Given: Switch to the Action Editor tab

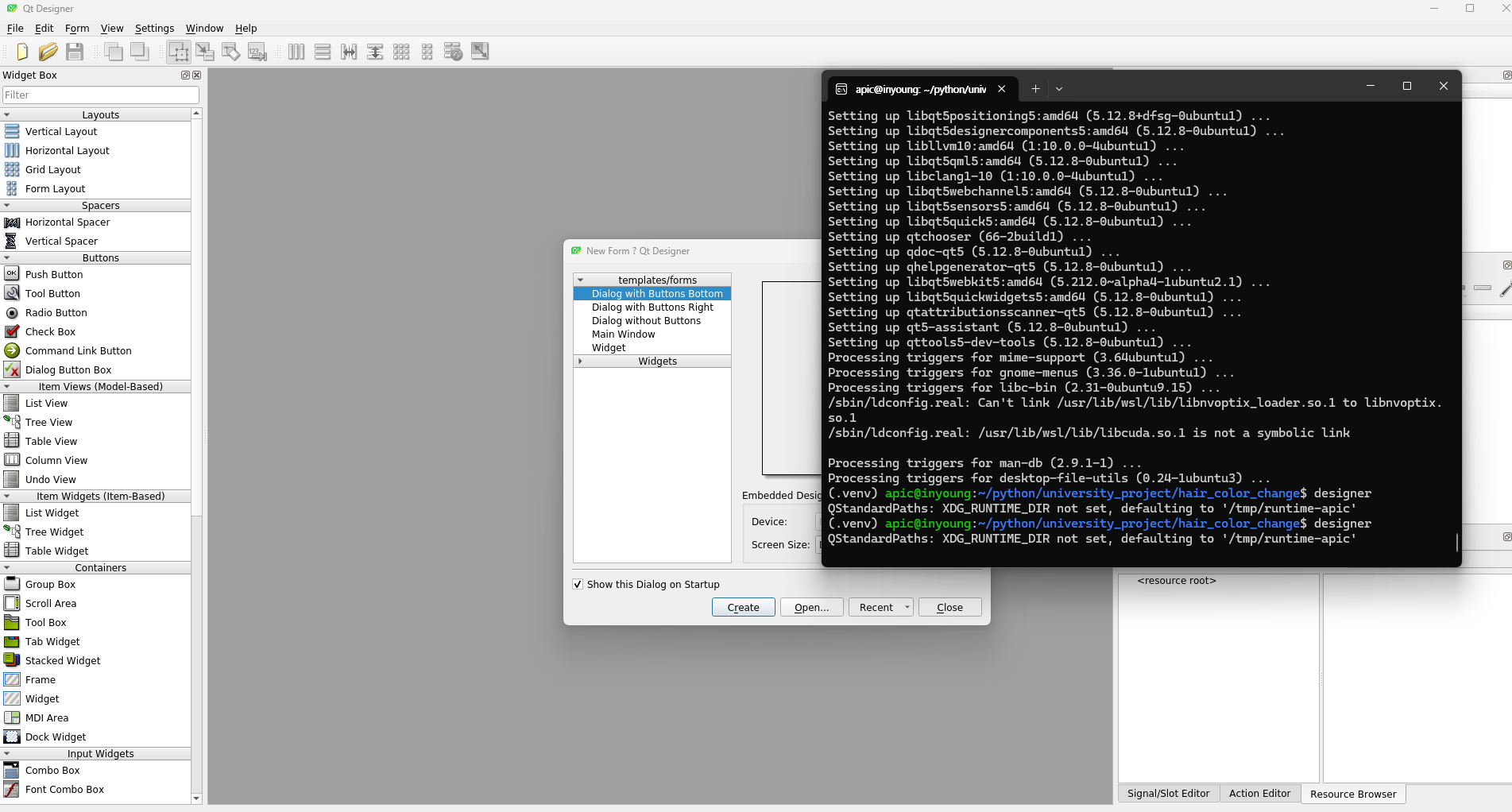Looking at the screenshot, I should pos(1259,793).
